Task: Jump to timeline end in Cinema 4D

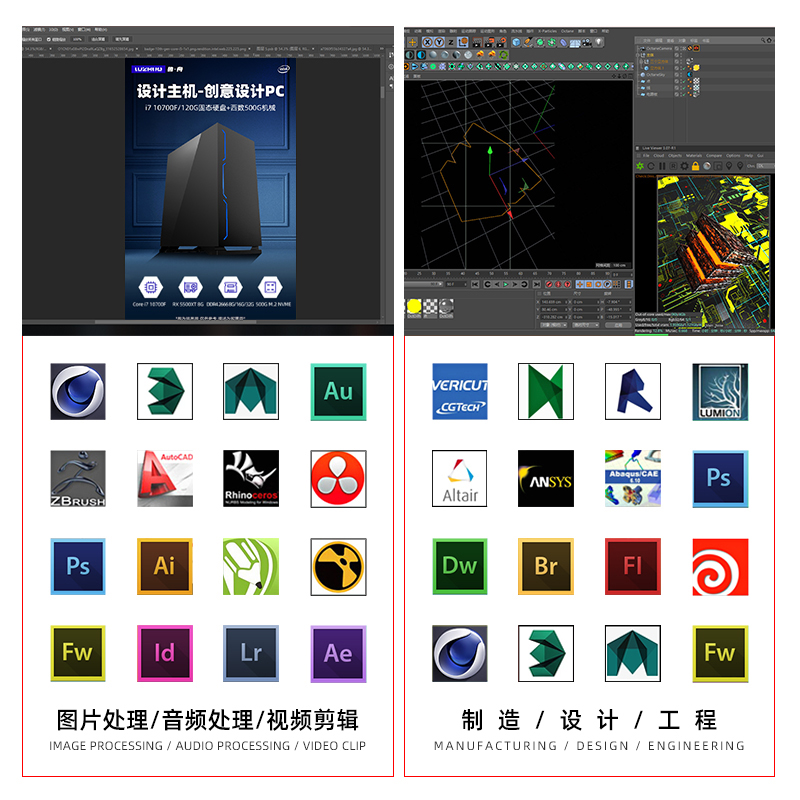Action: pos(537,285)
